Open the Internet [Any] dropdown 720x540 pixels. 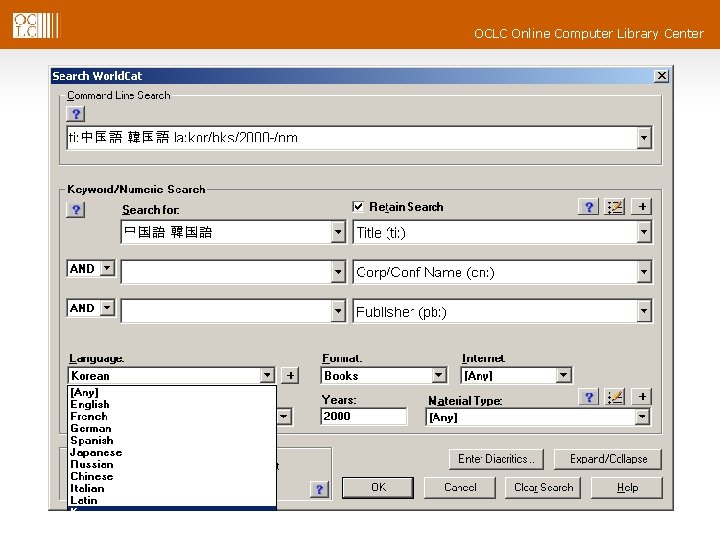(563, 376)
